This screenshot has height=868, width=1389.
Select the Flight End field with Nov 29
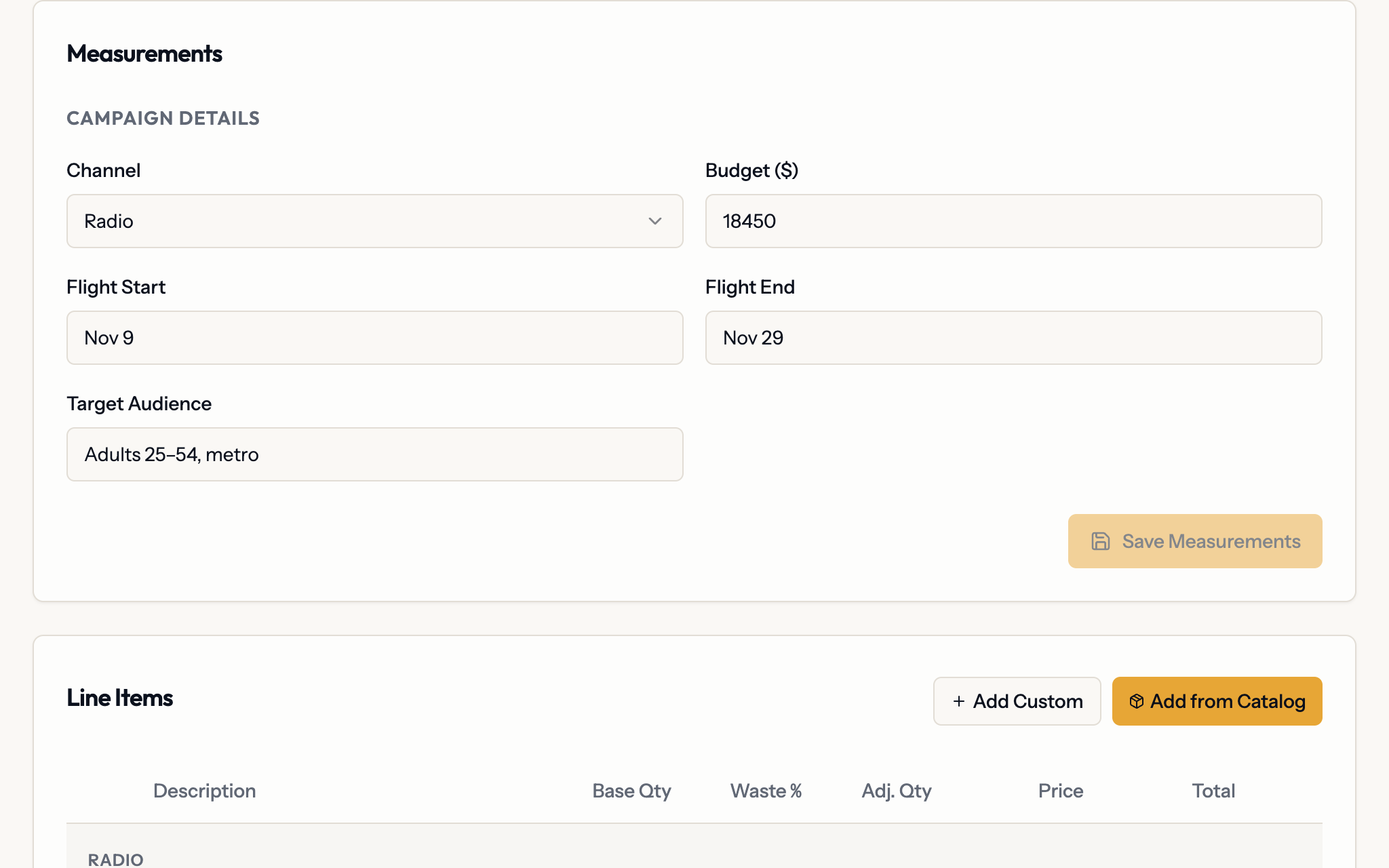(x=1013, y=338)
